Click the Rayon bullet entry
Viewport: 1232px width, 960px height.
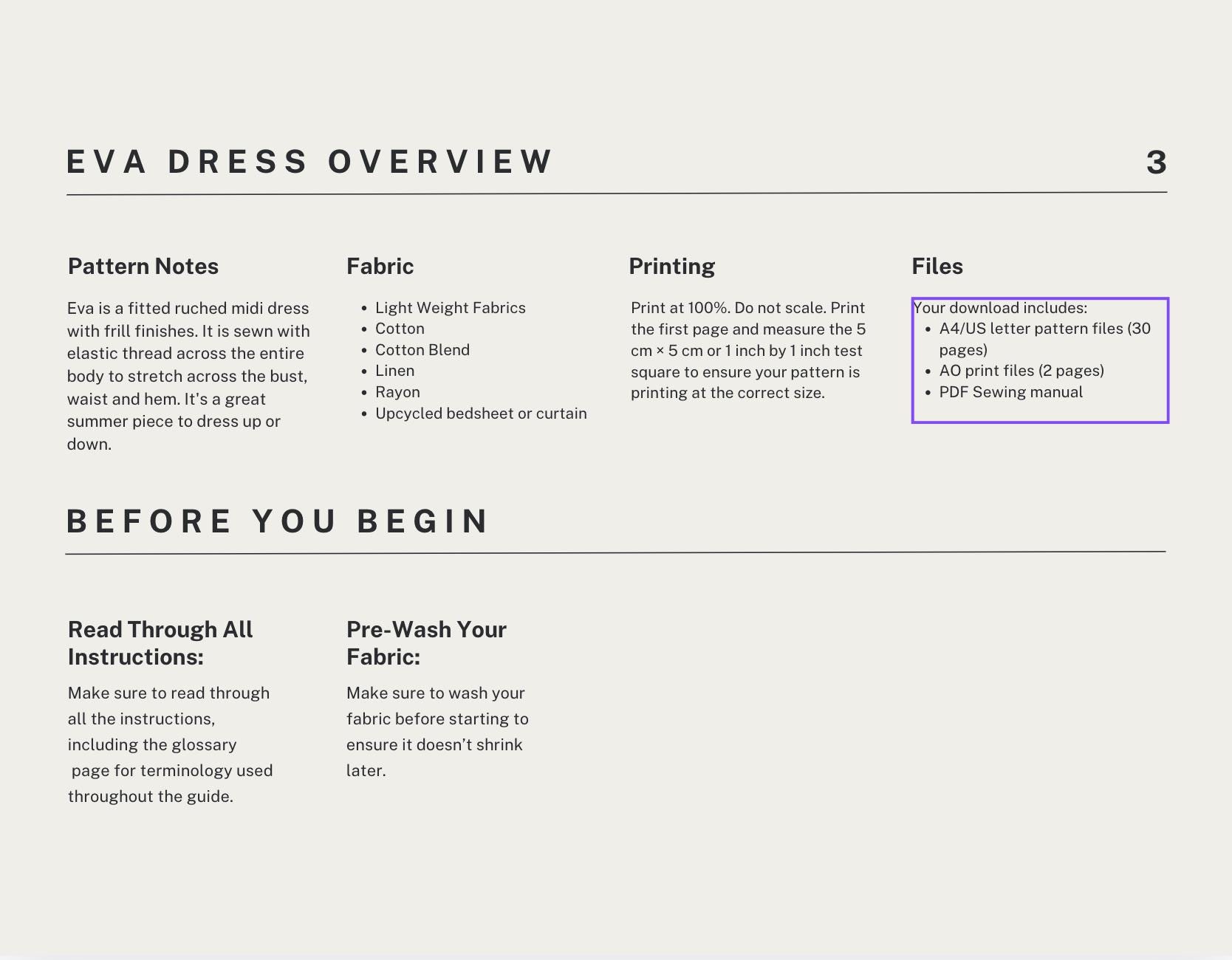pyautogui.click(x=397, y=392)
